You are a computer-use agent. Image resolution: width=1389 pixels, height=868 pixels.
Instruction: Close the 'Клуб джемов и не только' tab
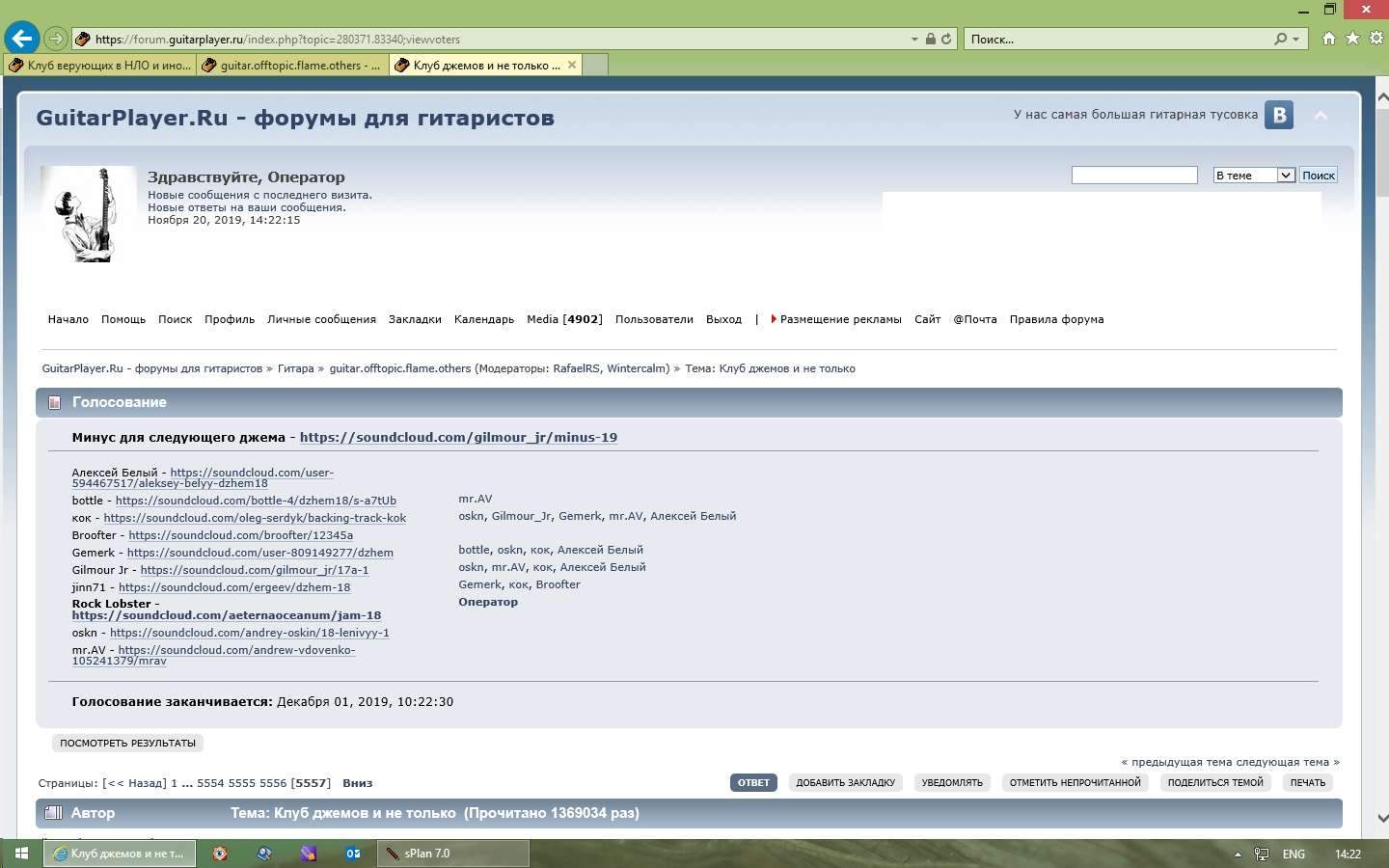[572, 66]
